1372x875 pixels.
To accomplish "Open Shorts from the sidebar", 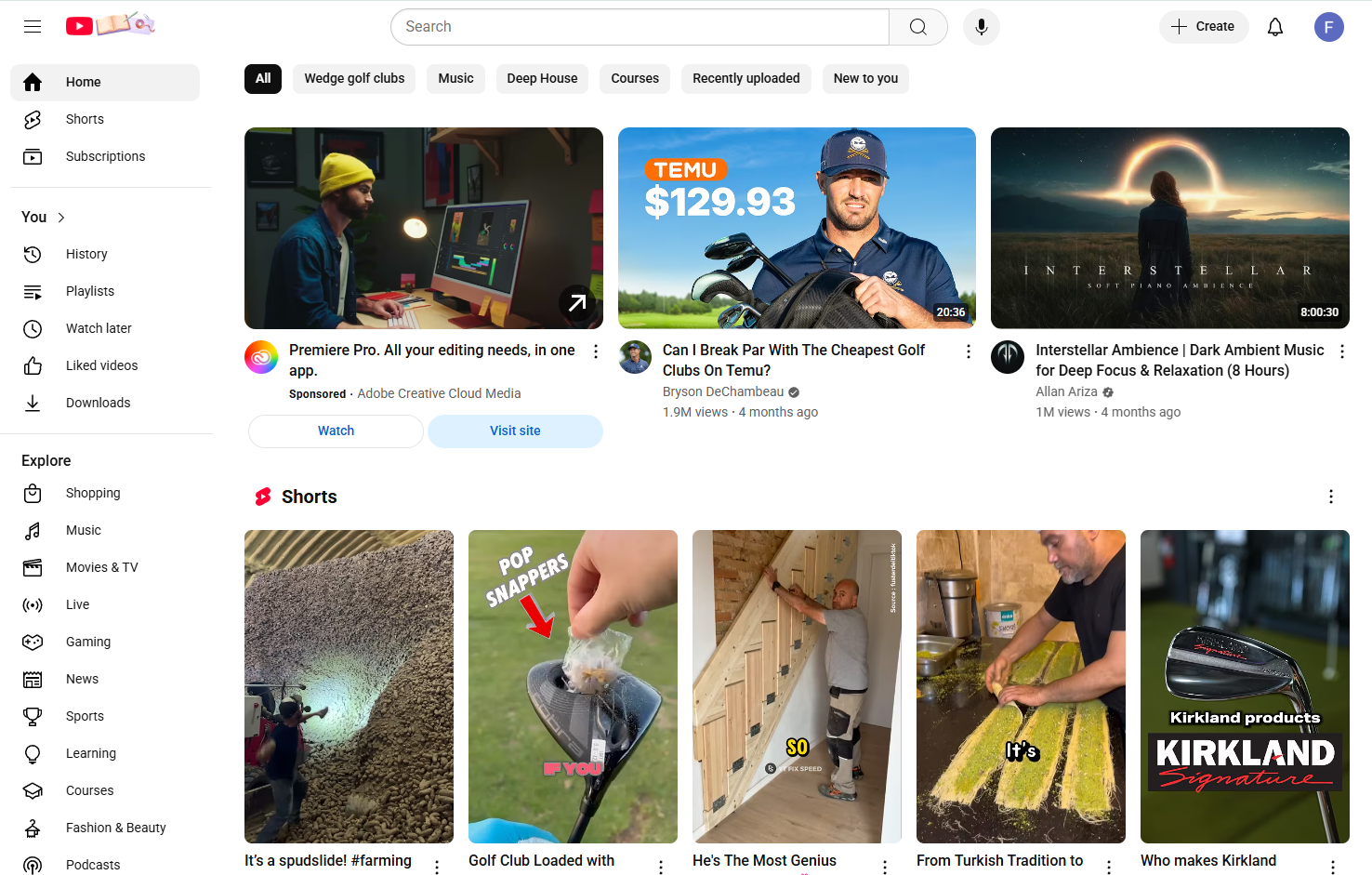I will click(x=105, y=119).
